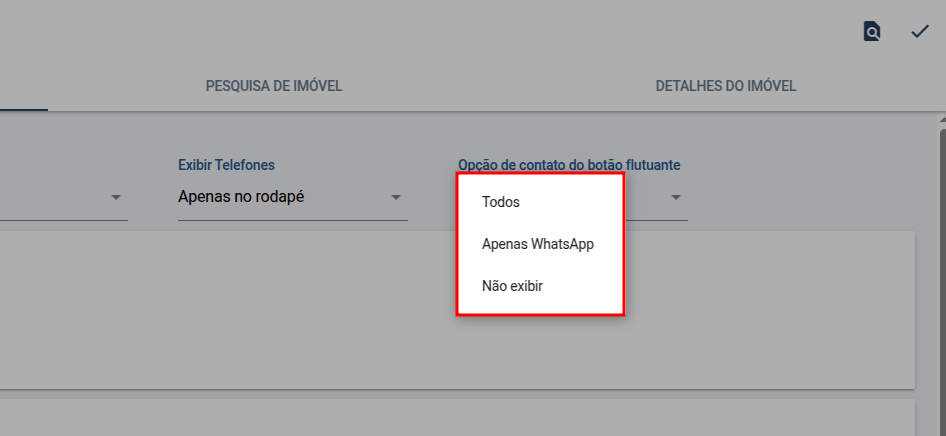
Task: Expand the leftmost partially visible dropdown arrow
Action: 116,198
